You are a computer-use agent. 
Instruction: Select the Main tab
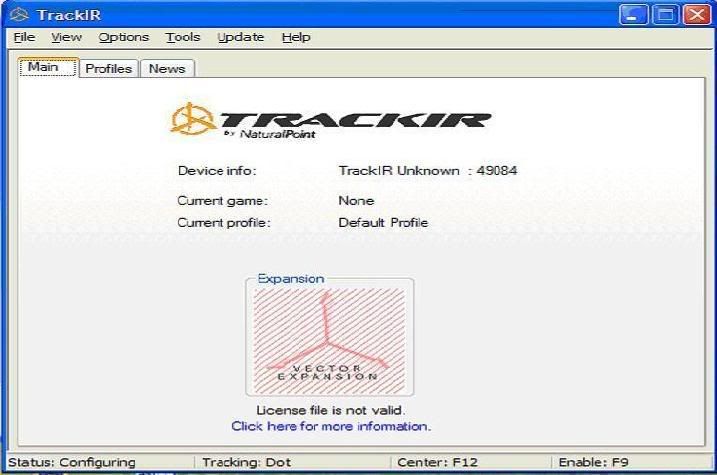point(48,67)
